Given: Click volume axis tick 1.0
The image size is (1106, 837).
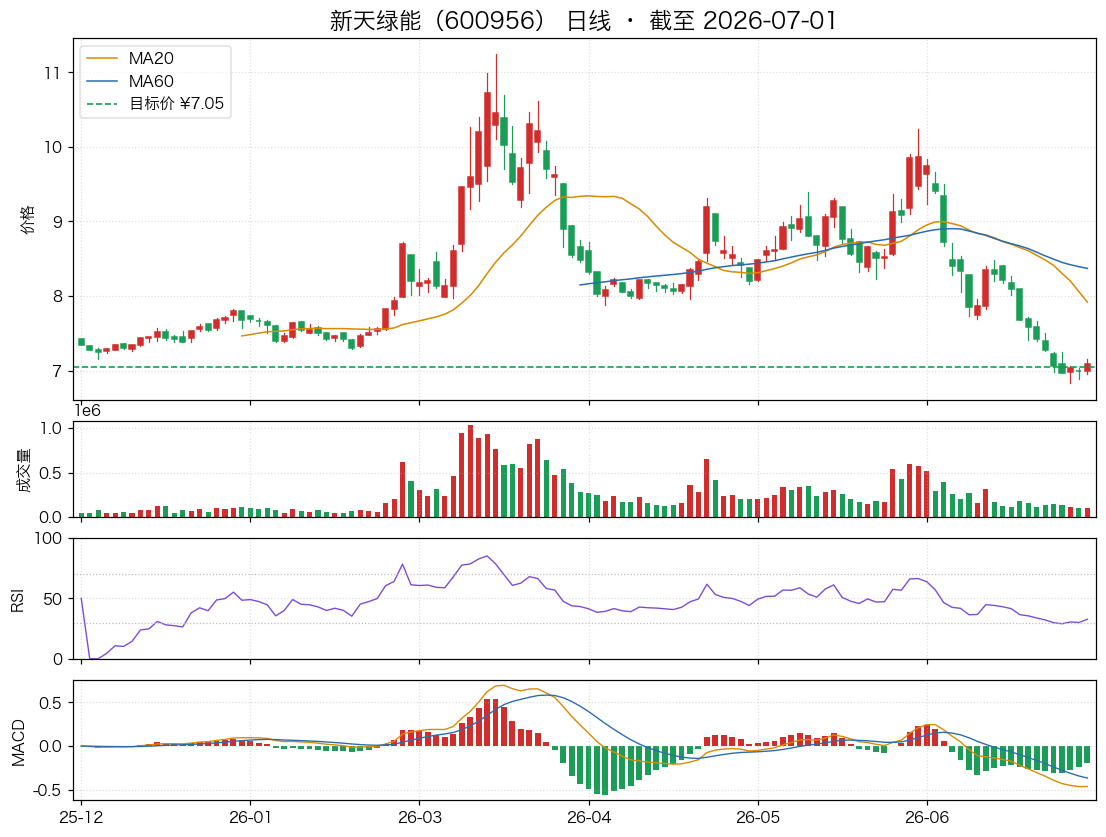Looking at the screenshot, I should click(x=51, y=429).
